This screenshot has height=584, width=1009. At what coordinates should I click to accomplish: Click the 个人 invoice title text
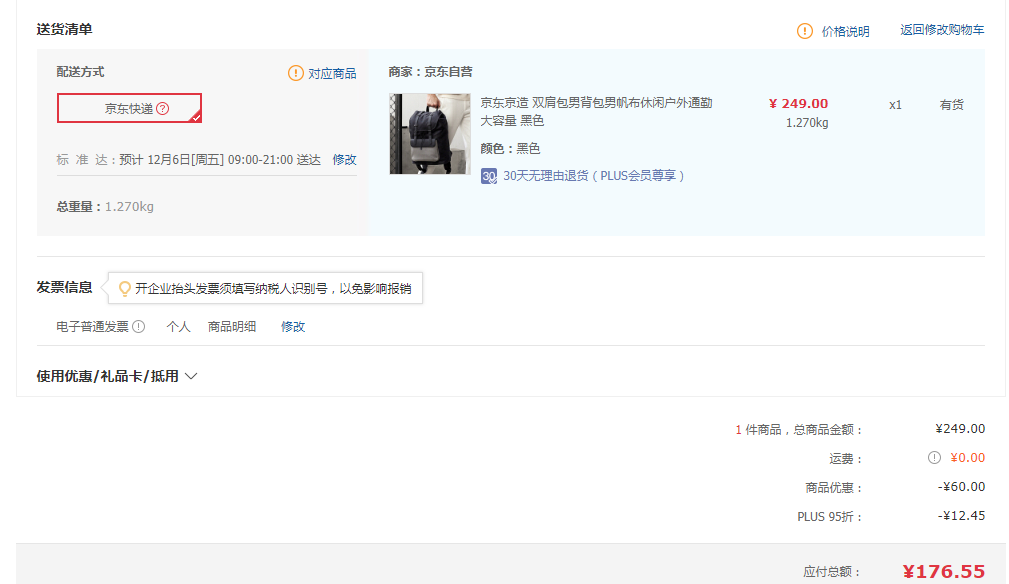click(178, 327)
